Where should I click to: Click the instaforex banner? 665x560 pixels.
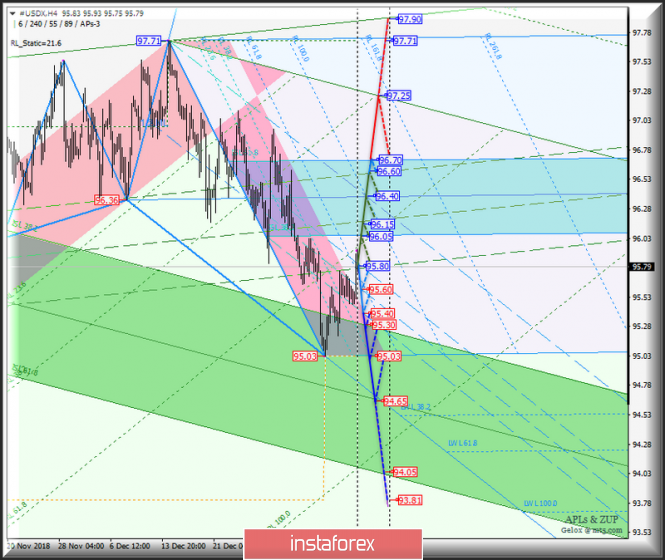click(333, 543)
